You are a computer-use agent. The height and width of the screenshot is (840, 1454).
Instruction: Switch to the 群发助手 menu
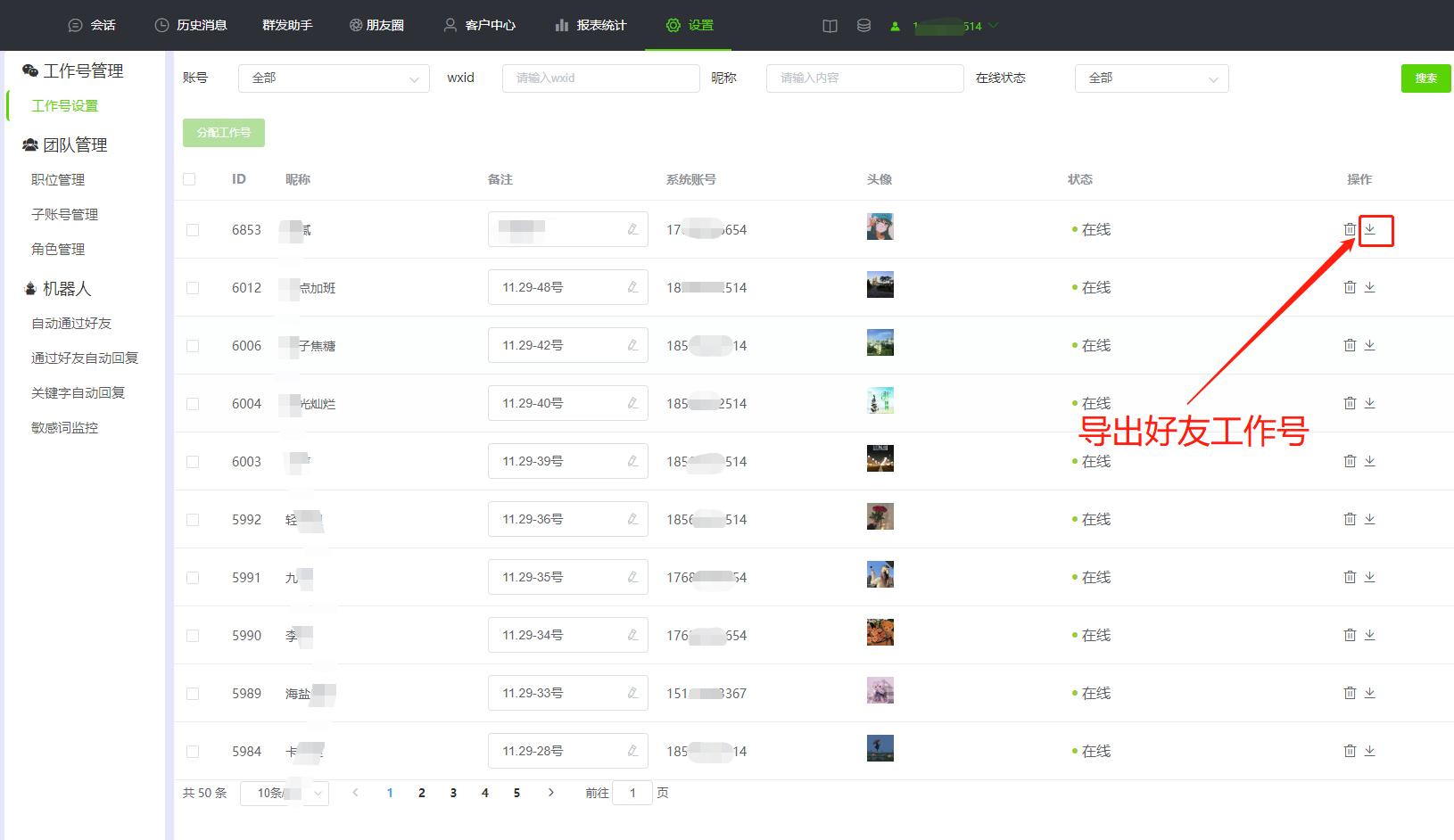point(286,25)
